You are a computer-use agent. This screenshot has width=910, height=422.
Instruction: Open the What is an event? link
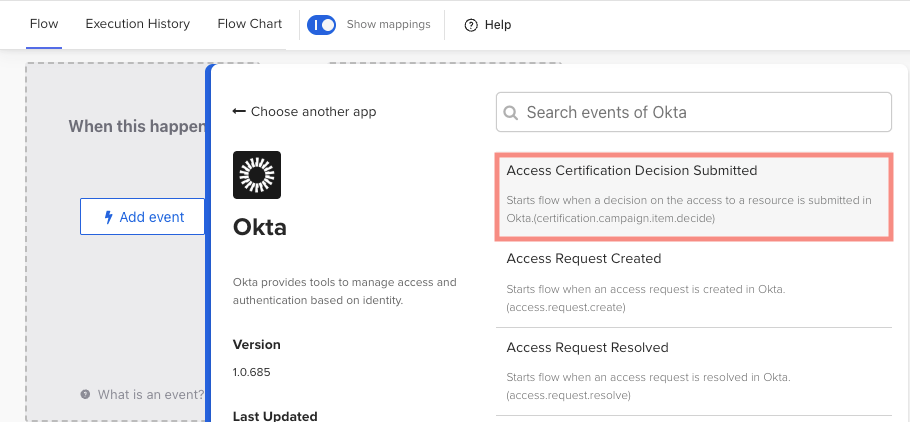point(150,395)
